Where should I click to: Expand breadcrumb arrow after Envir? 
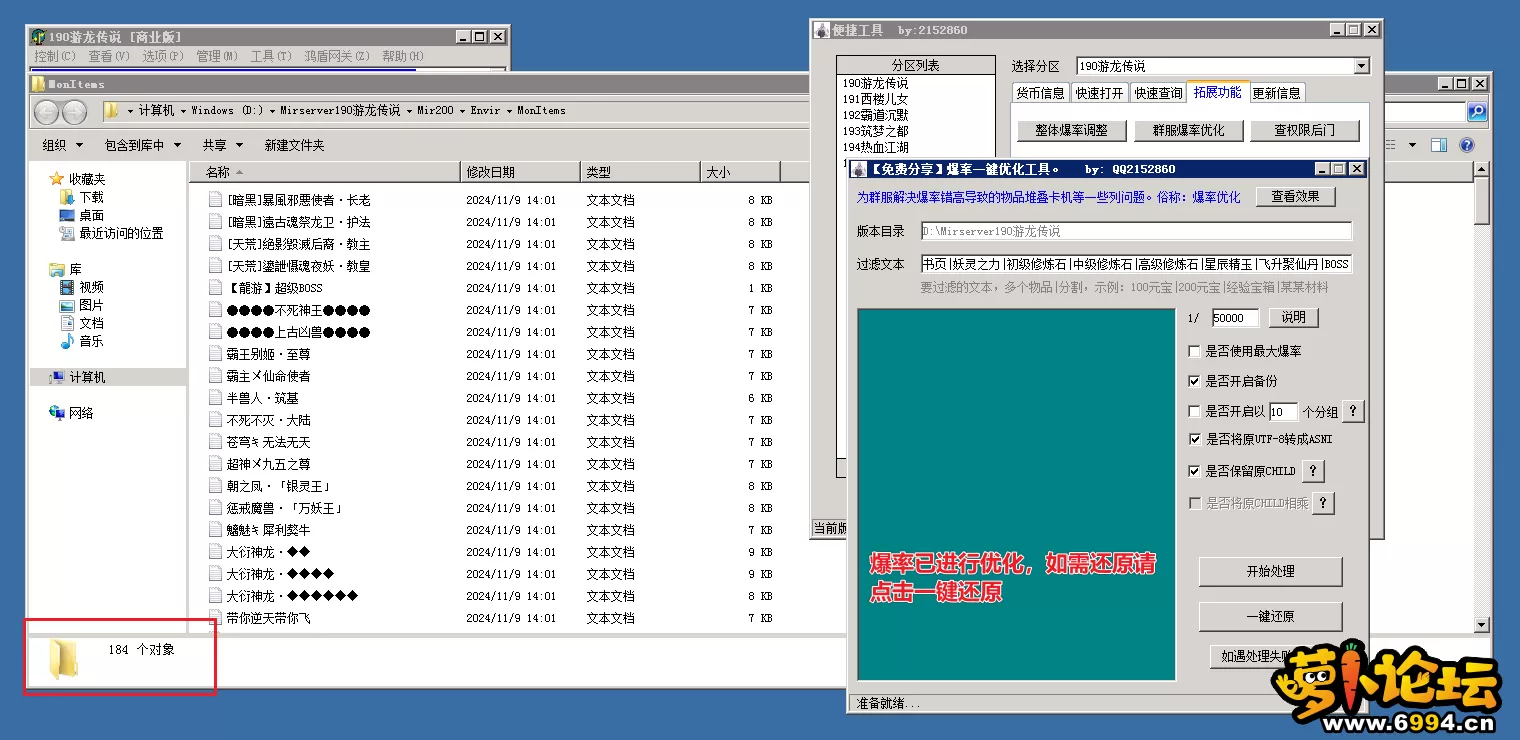[x=508, y=111]
